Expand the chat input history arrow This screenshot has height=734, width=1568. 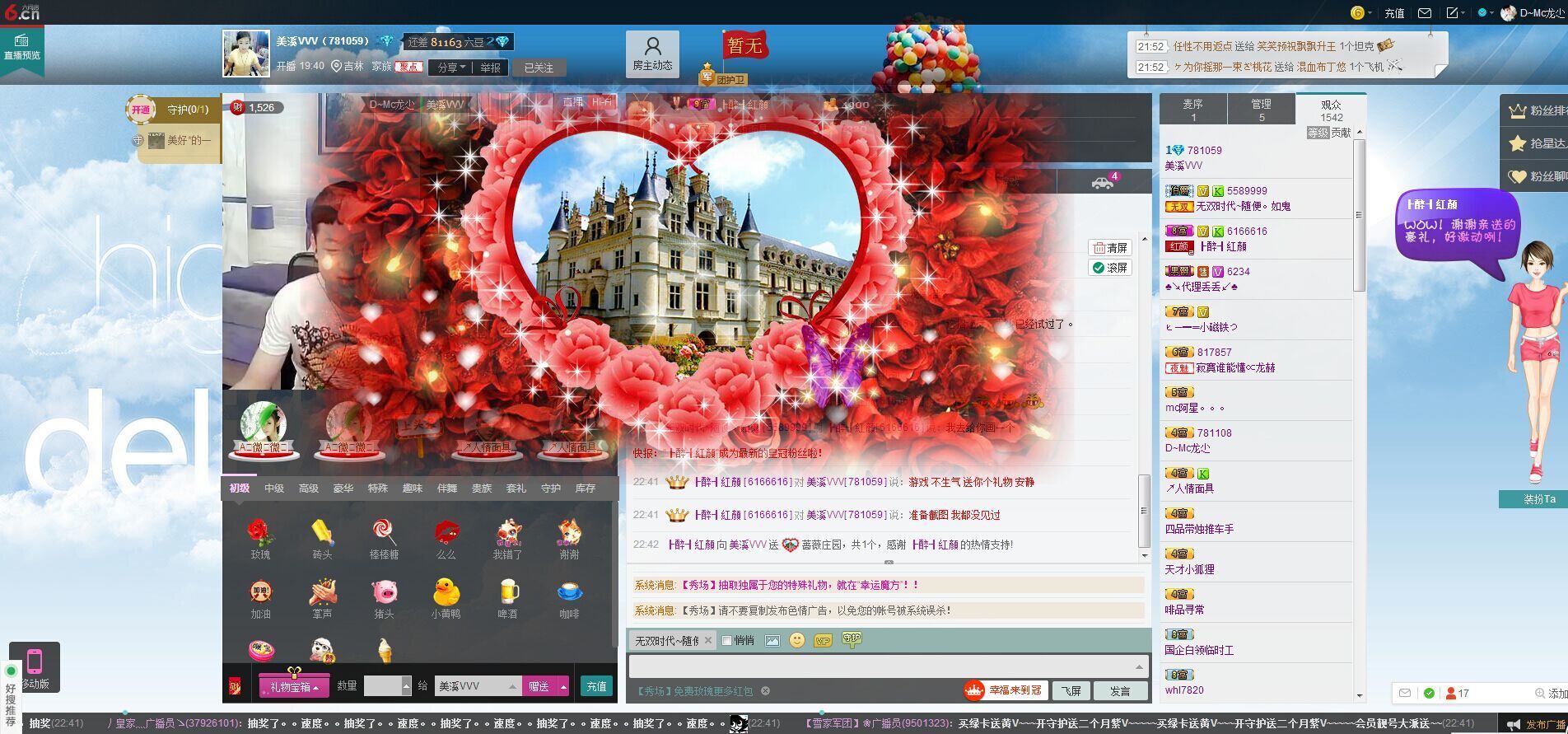(x=1140, y=666)
